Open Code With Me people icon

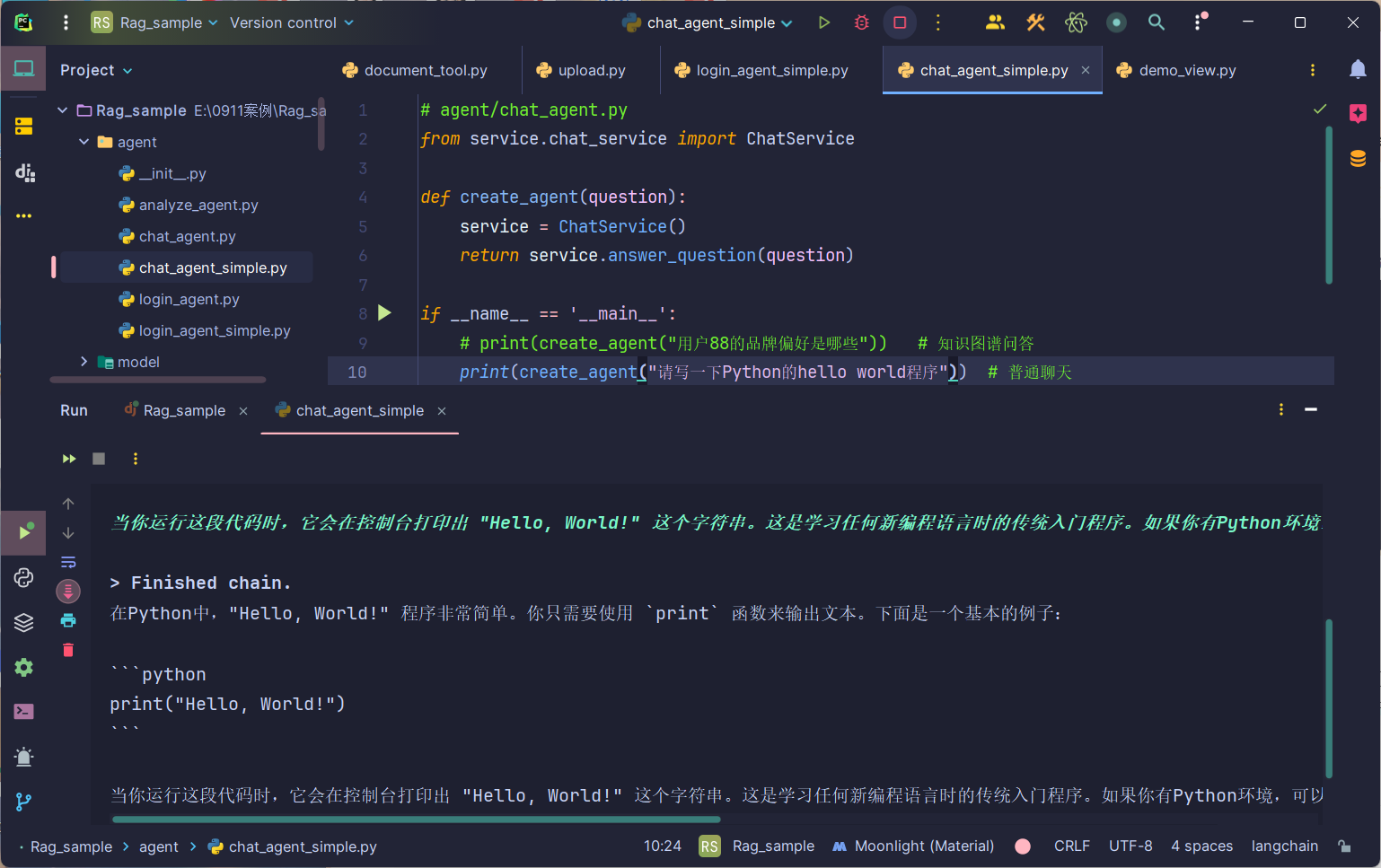[995, 22]
